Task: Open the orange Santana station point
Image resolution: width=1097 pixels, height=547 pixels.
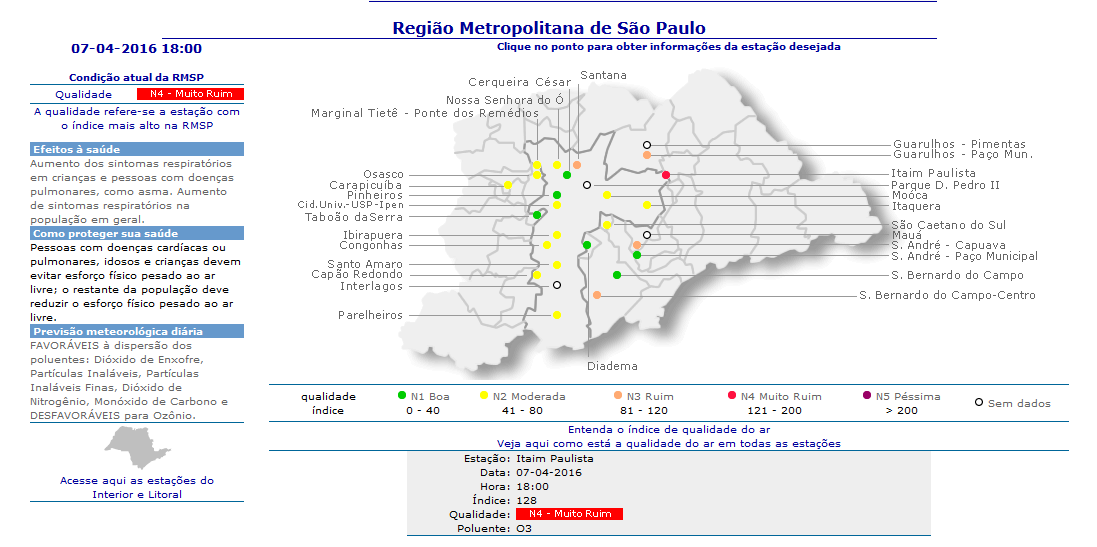Action: tap(577, 165)
